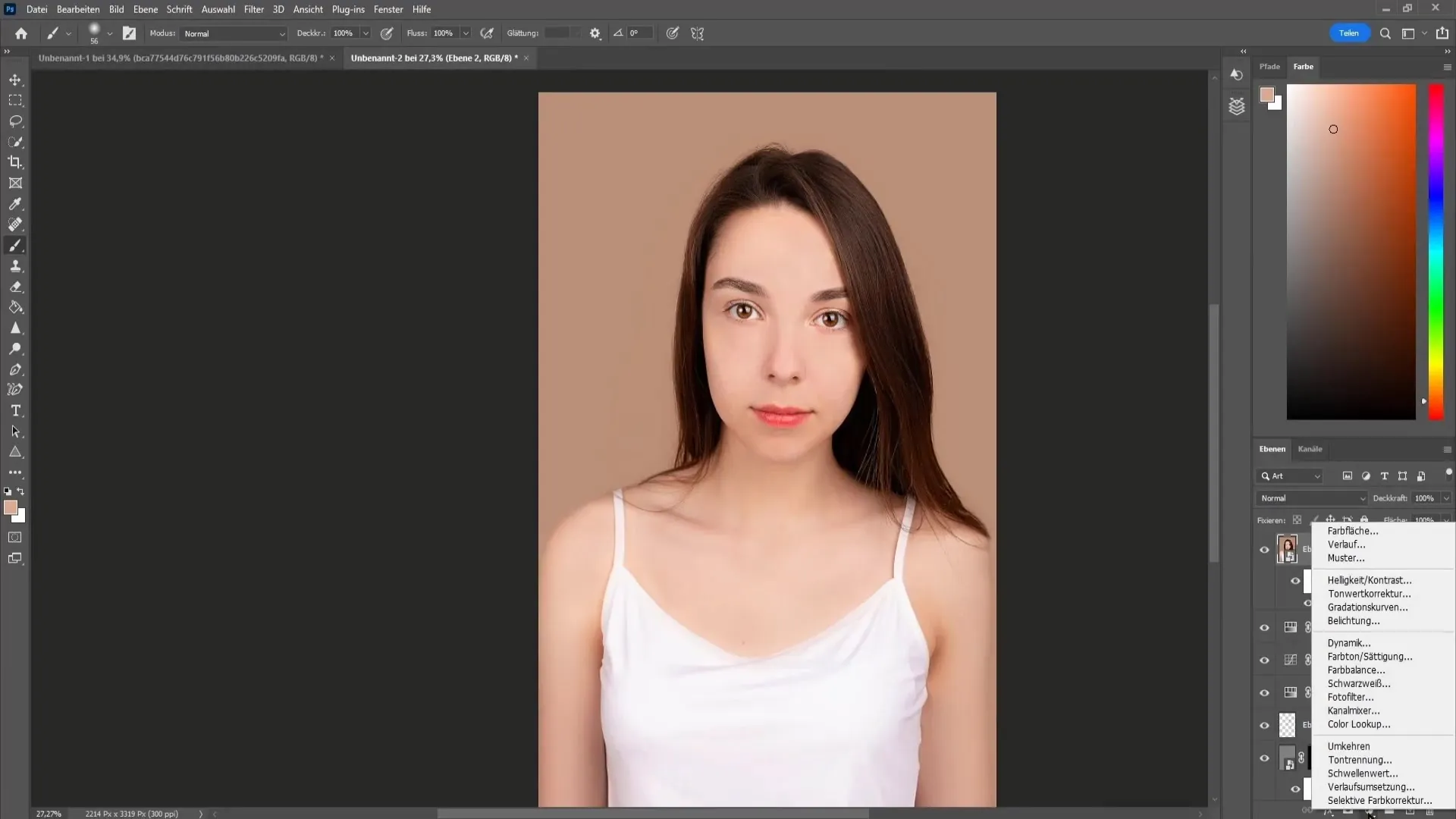The width and height of the screenshot is (1456, 819).
Task: Switch to the Pfade tab
Action: pyautogui.click(x=1269, y=67)
